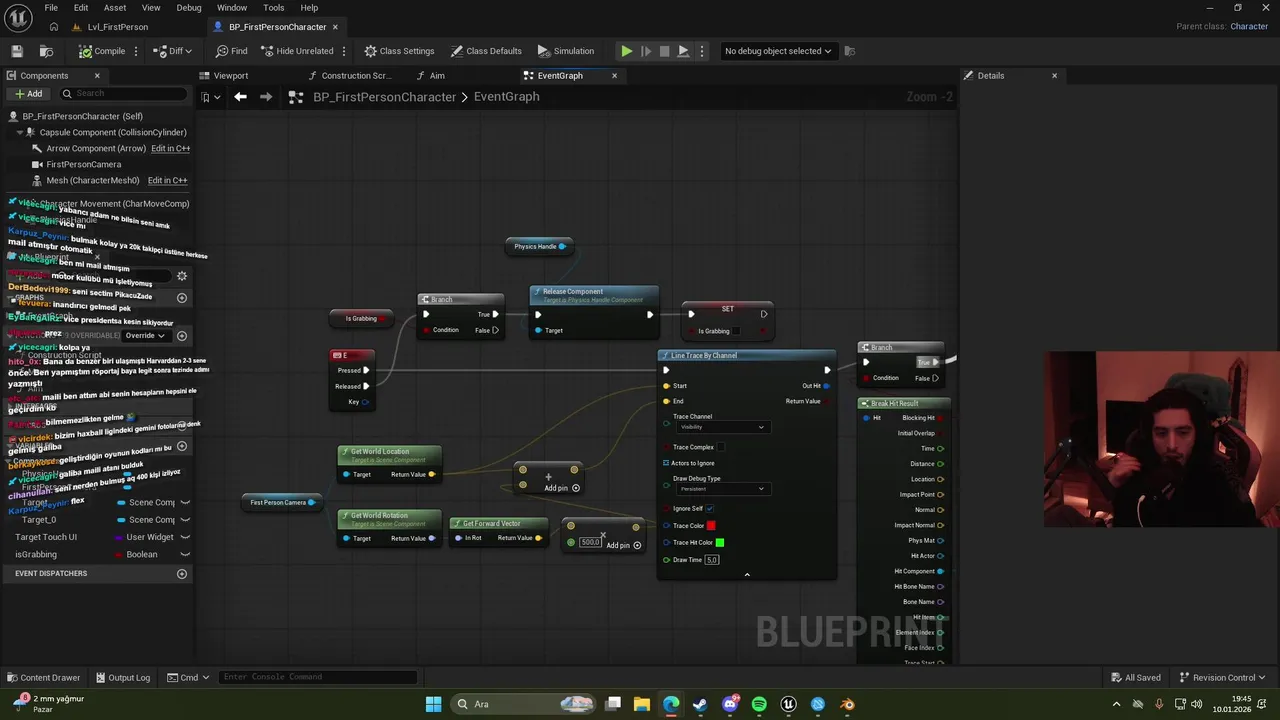Open the Edit menu
1280x720 pixels.
tap(81, 8)
